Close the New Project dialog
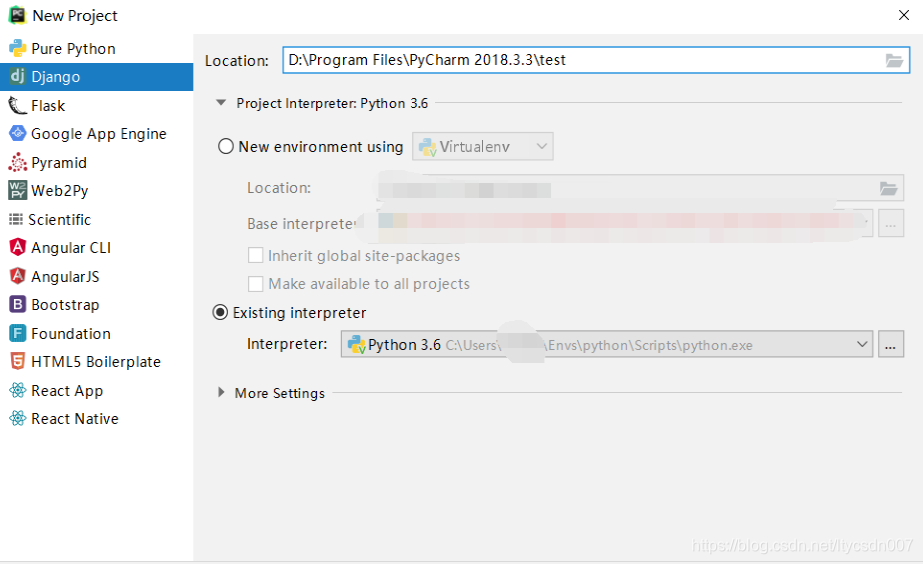The width and height of the screenshot is (923, 564). 904,15
